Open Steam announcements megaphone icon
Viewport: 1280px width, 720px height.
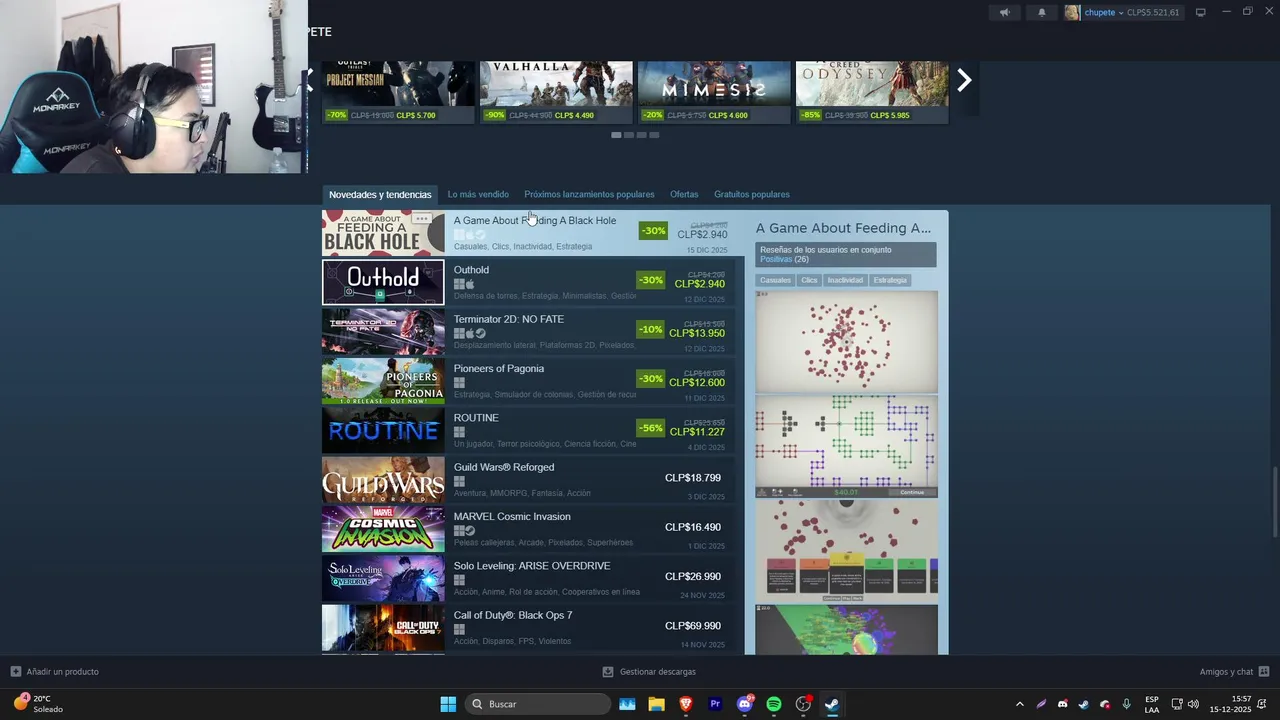point(1005,12)
